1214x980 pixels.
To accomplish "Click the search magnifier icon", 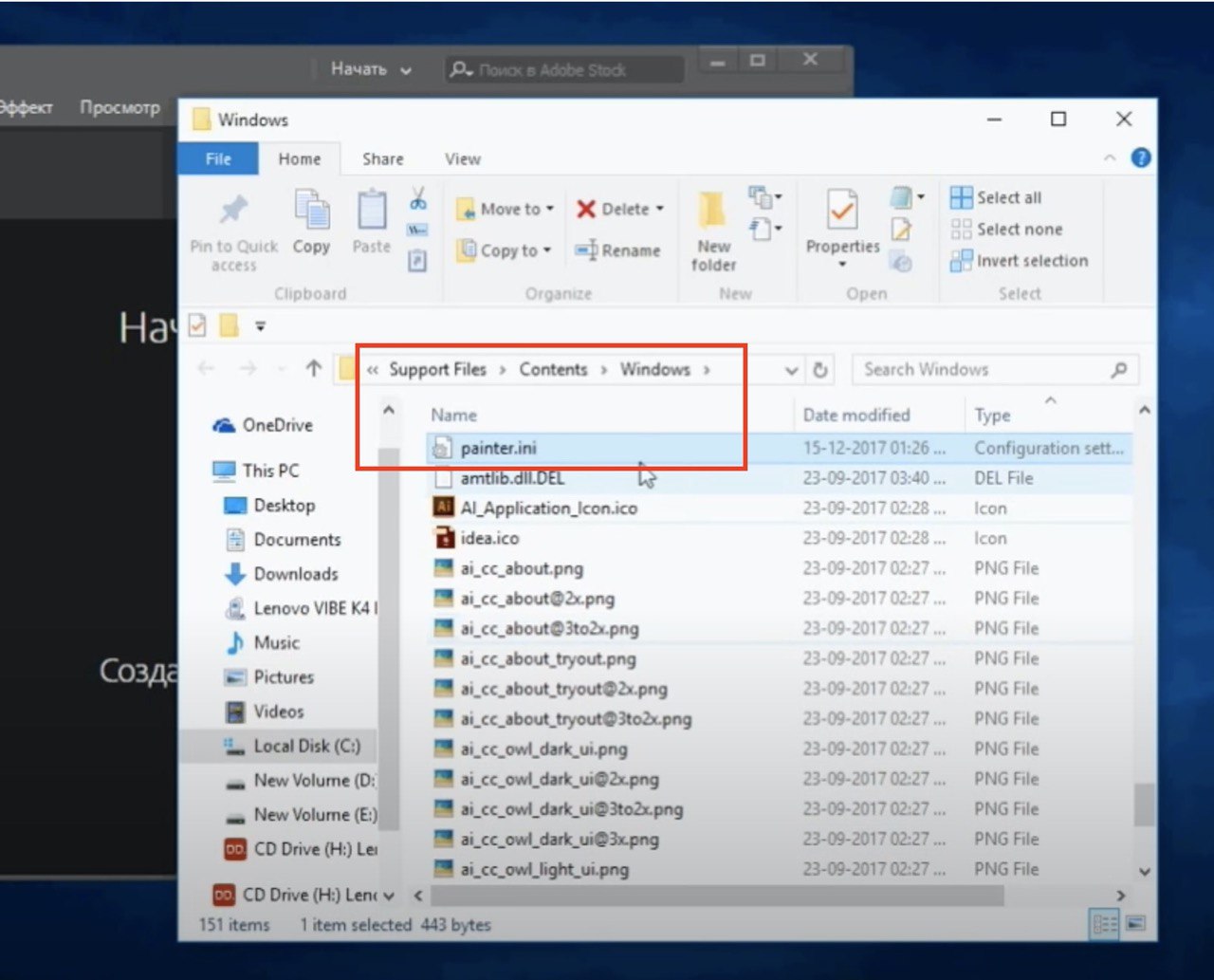I will 1119,370.
